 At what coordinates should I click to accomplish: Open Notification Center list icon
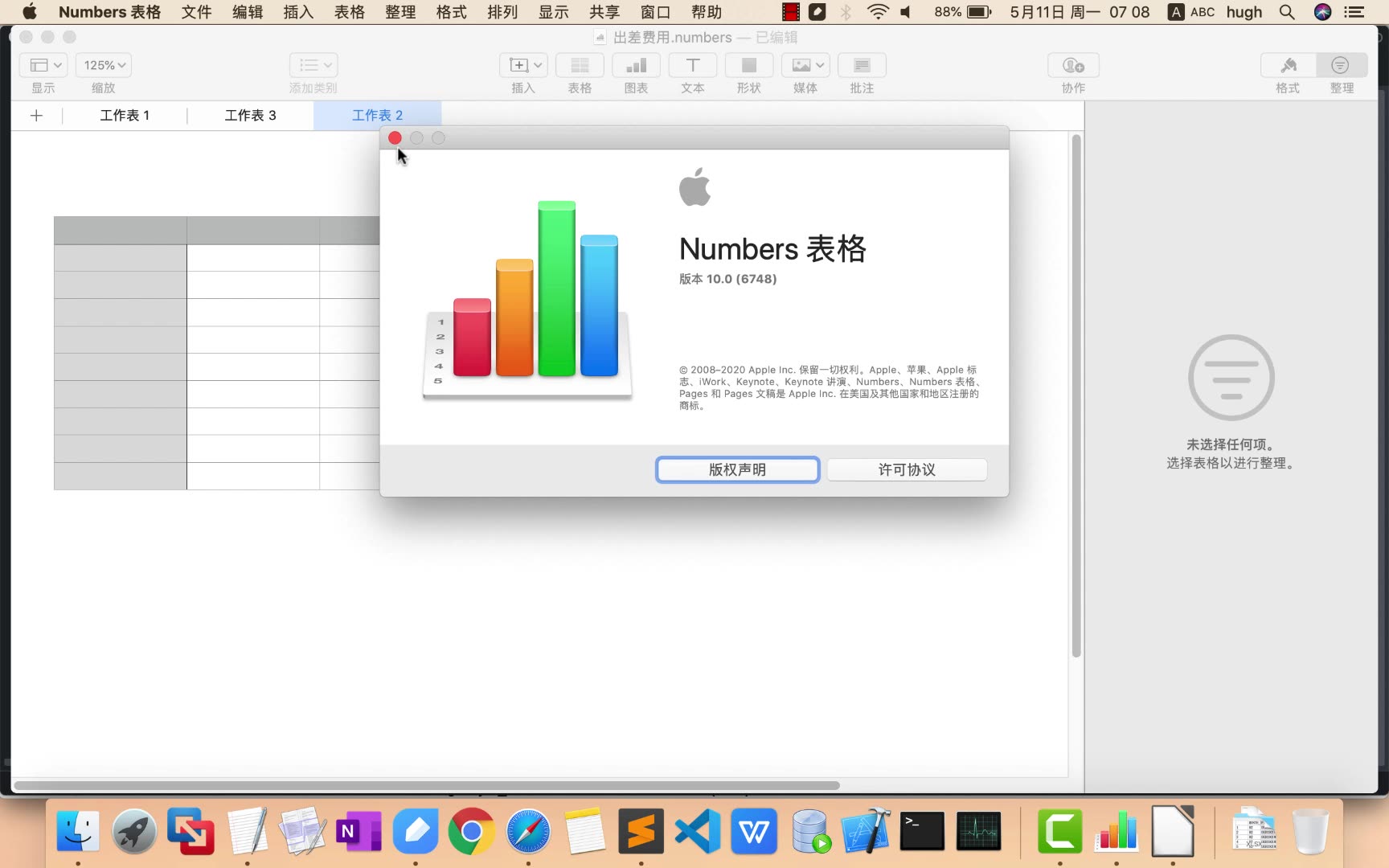[x=1355, y=12]
